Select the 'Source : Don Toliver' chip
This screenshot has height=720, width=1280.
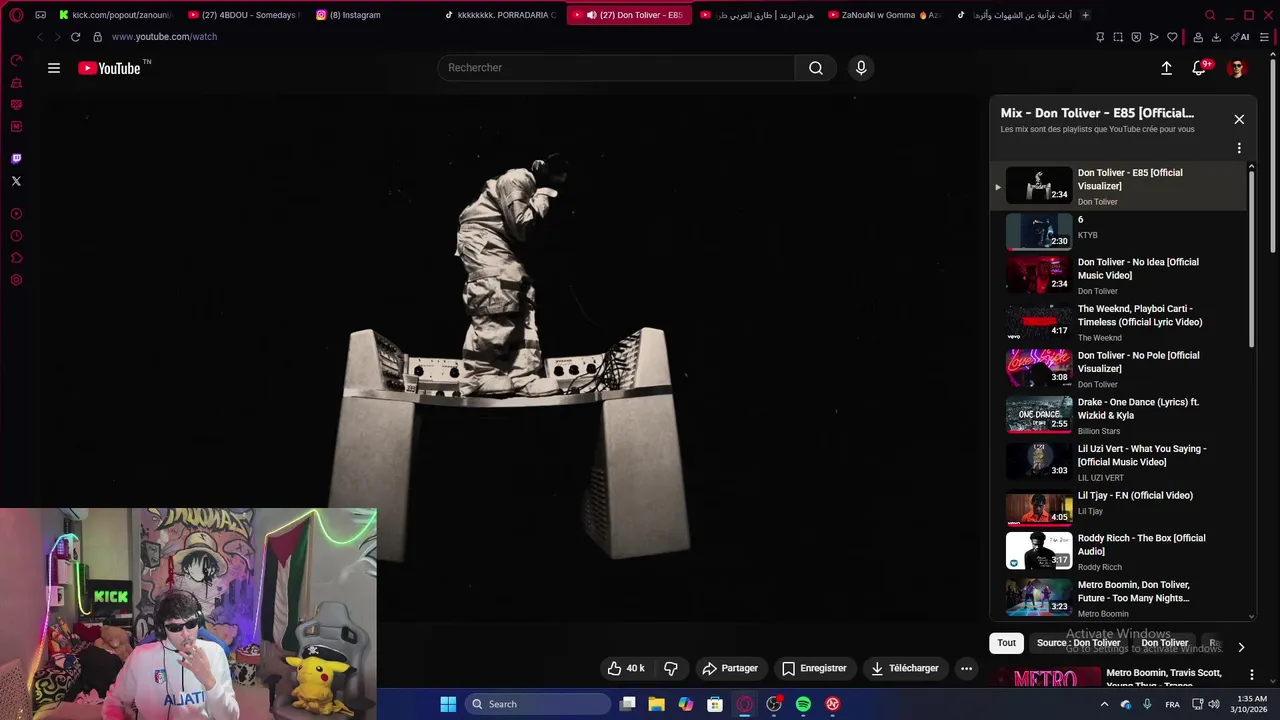1078,643
